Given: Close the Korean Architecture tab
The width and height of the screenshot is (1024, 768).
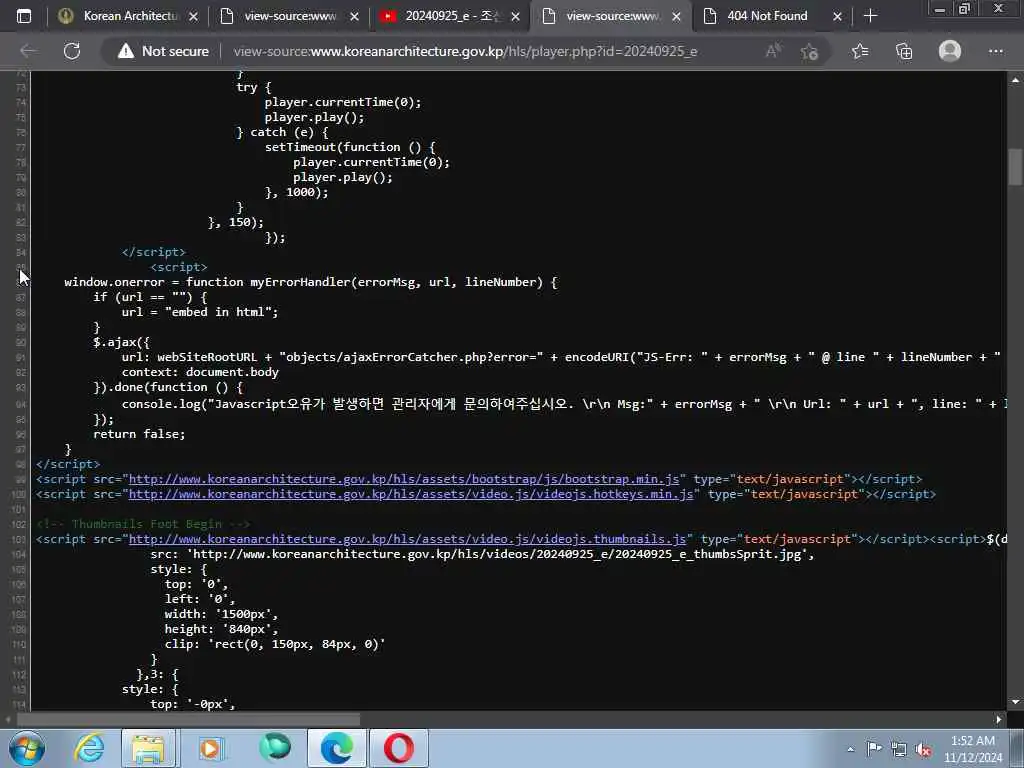Looking at the screenshot, I should tap(193, 17).
